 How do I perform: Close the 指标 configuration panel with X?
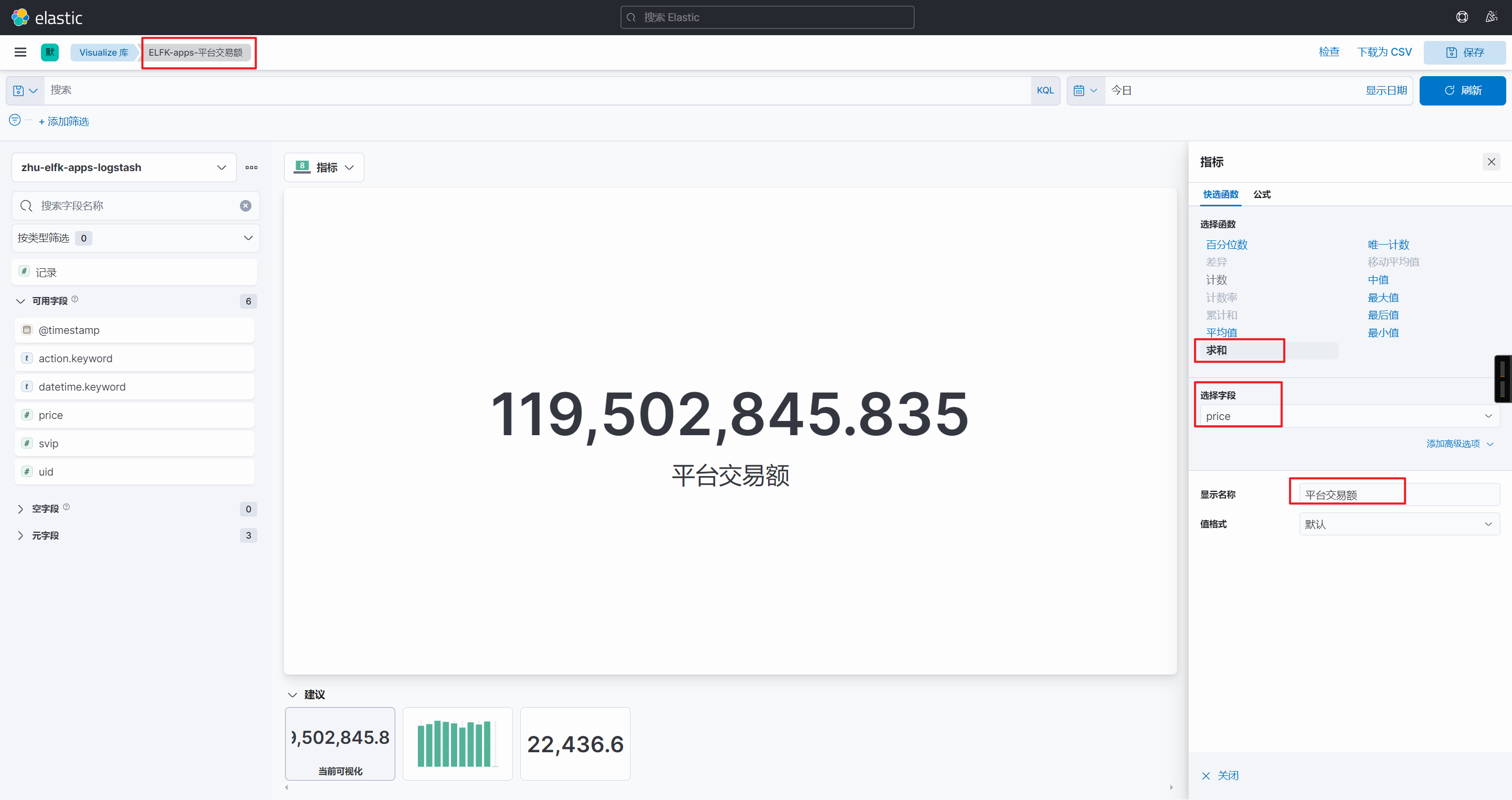coord(1492,161)
